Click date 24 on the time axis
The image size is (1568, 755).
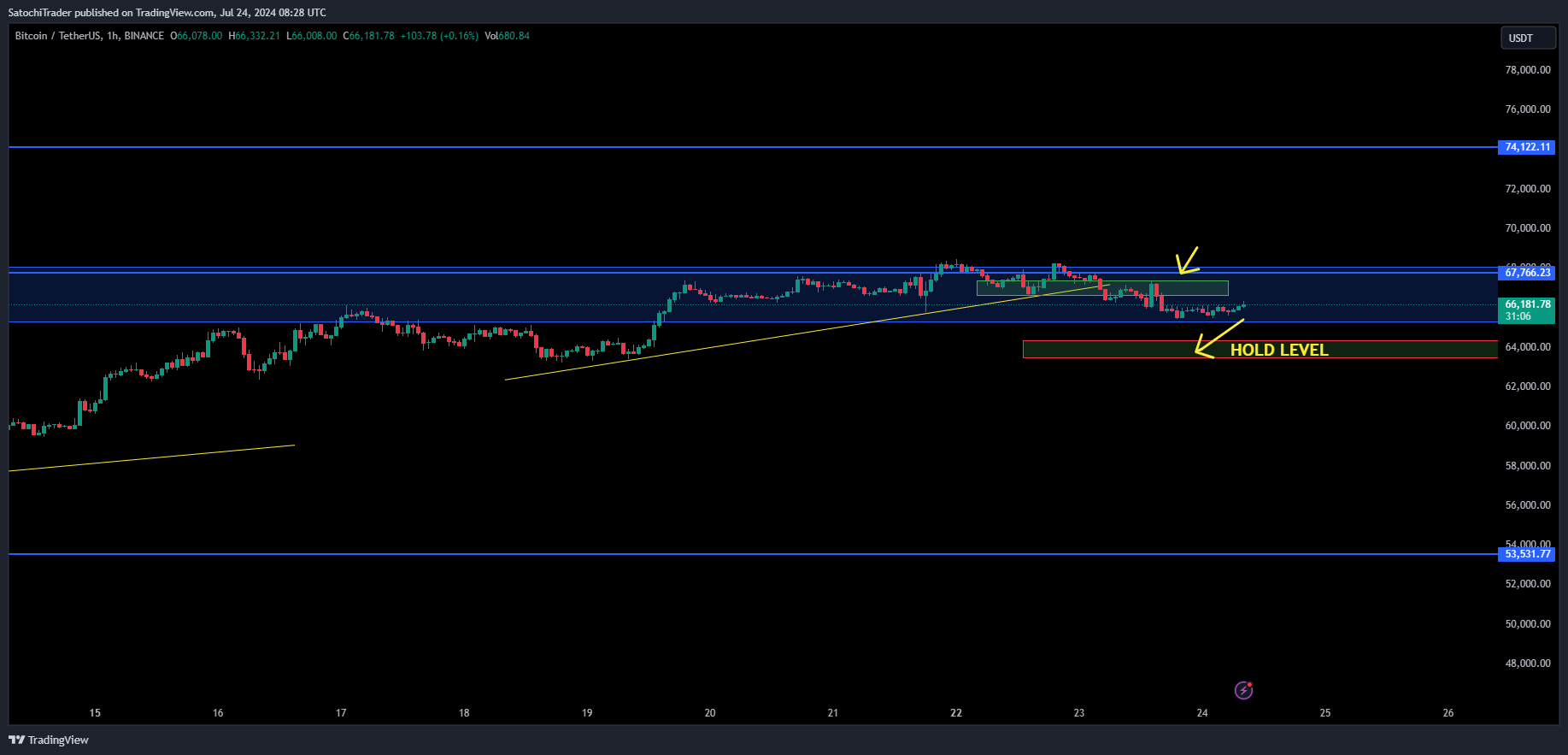(1202, 713)
